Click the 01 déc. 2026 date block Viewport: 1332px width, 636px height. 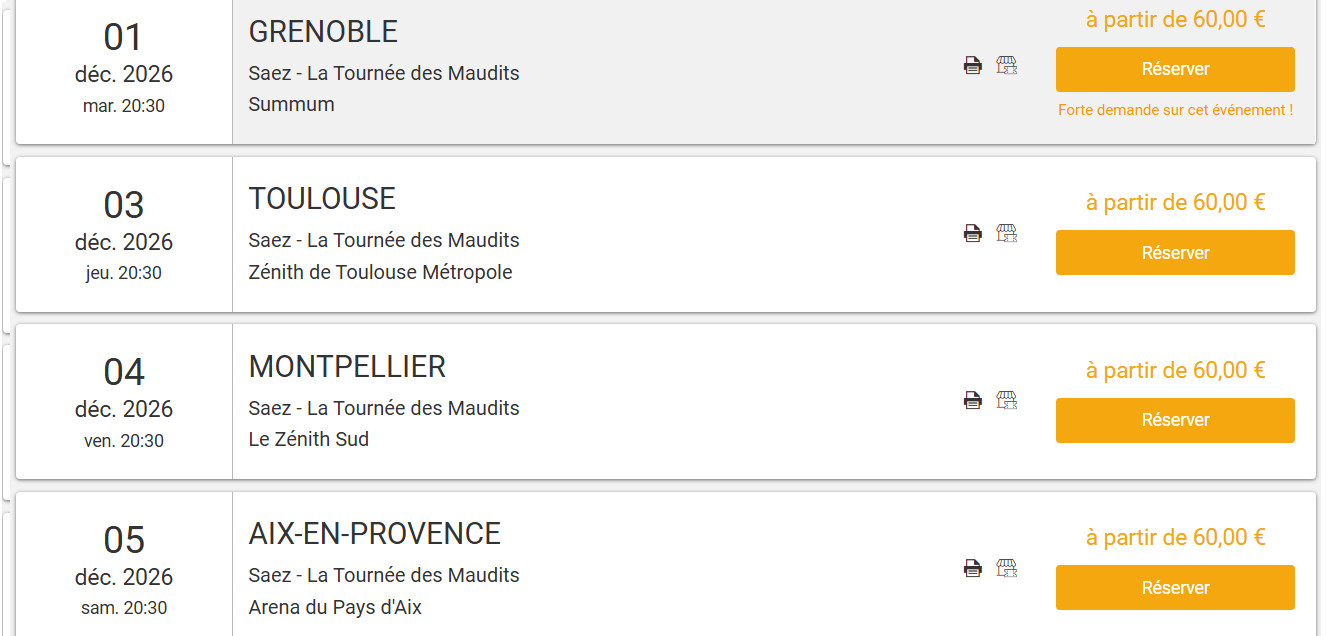[x=124, y=68]
